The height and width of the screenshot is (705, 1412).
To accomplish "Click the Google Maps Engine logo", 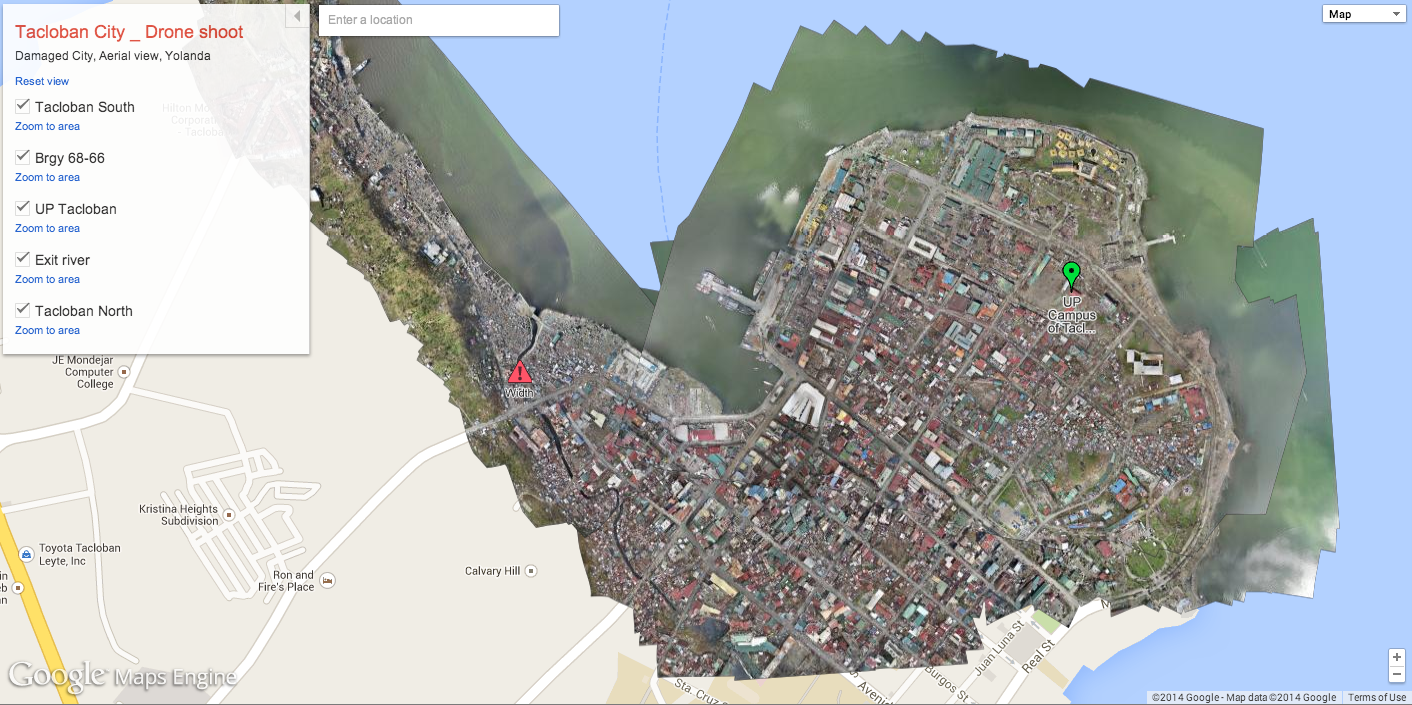I will point(122,676).
